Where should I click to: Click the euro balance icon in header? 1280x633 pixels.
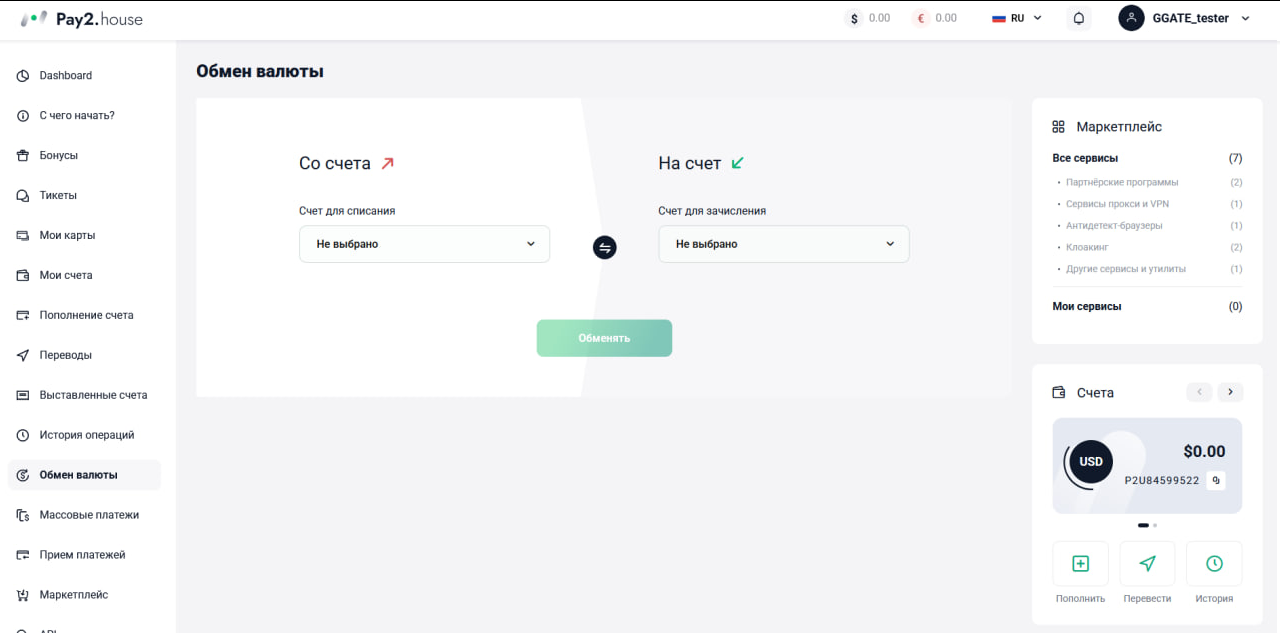click(921, 18)
